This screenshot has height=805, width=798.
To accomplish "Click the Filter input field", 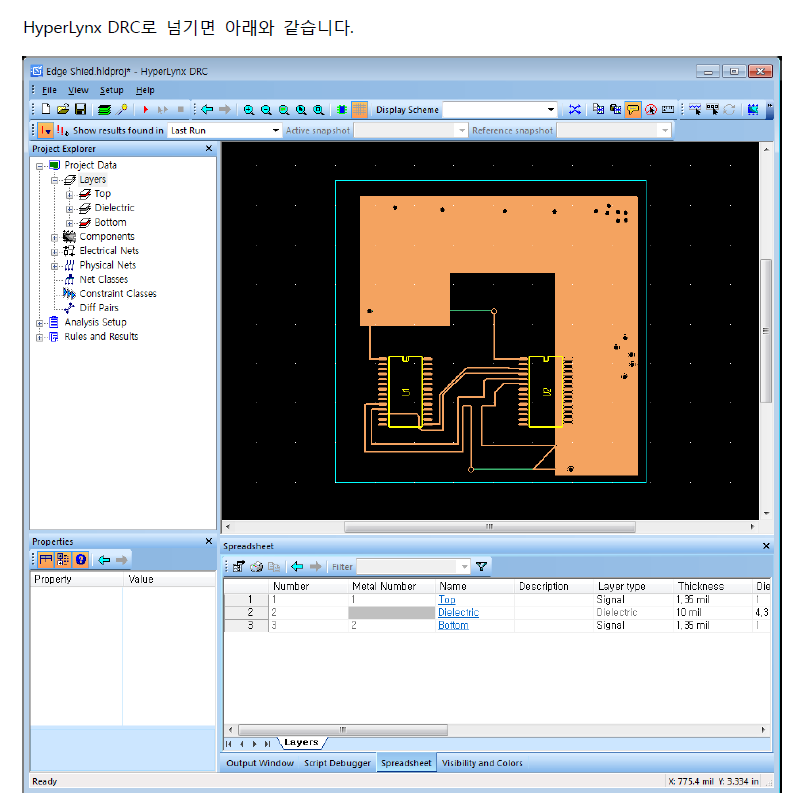I will point(413,567).
